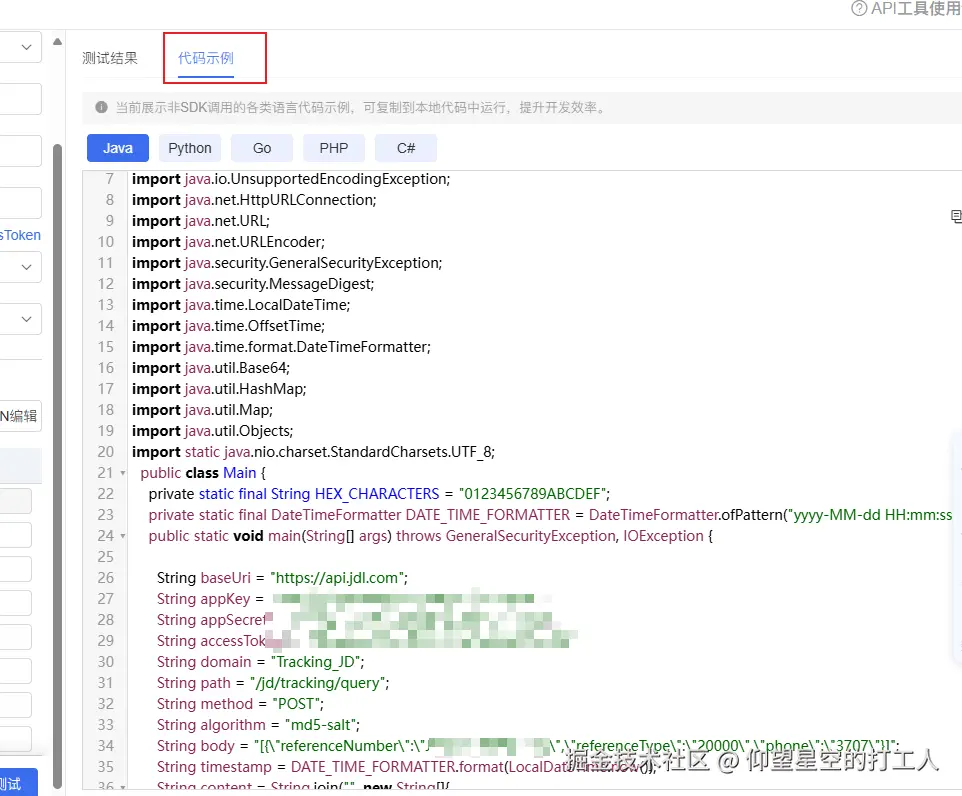Click the import java.util.HashMap line
Image resolution: width=962 pixels, height=796 pixels.
tap(219, 389)
